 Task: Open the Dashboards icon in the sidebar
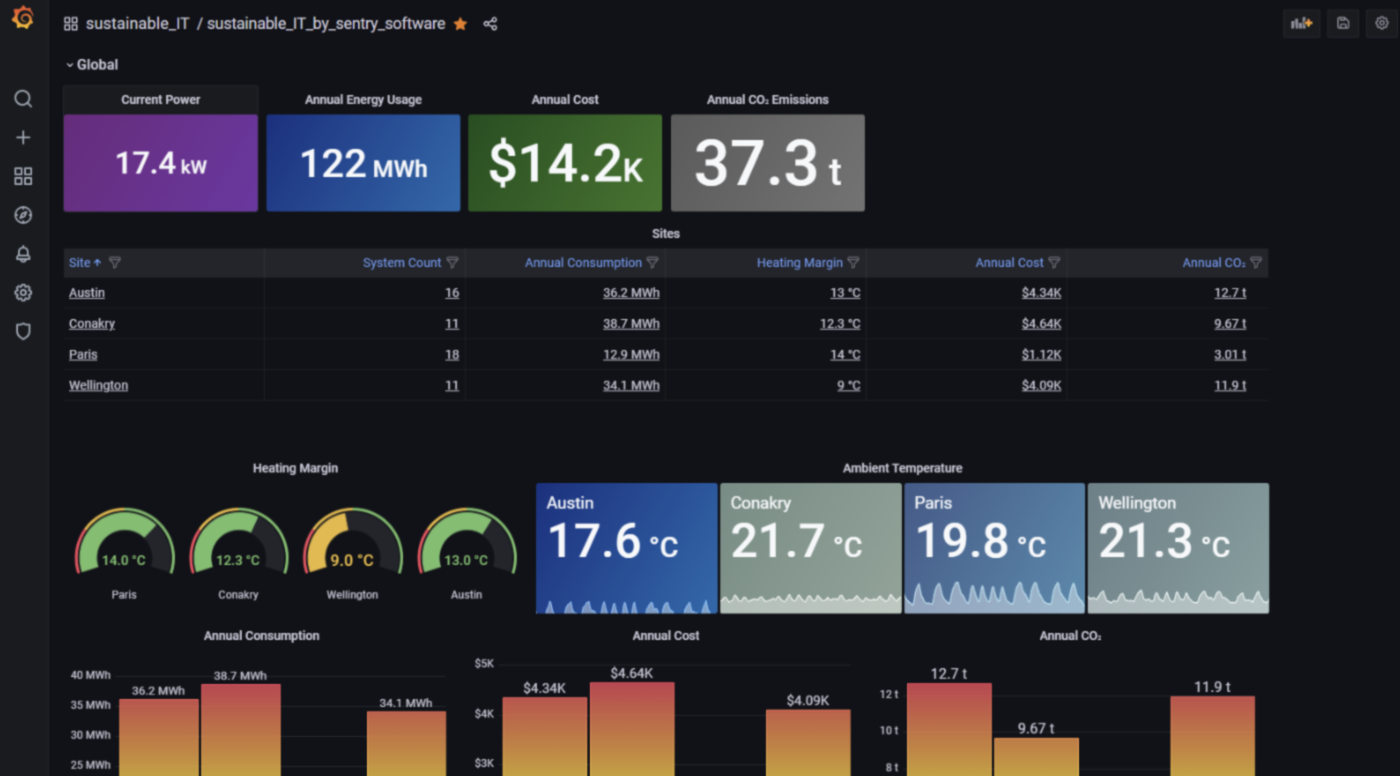pyautogui.click(x=23, y=176)
